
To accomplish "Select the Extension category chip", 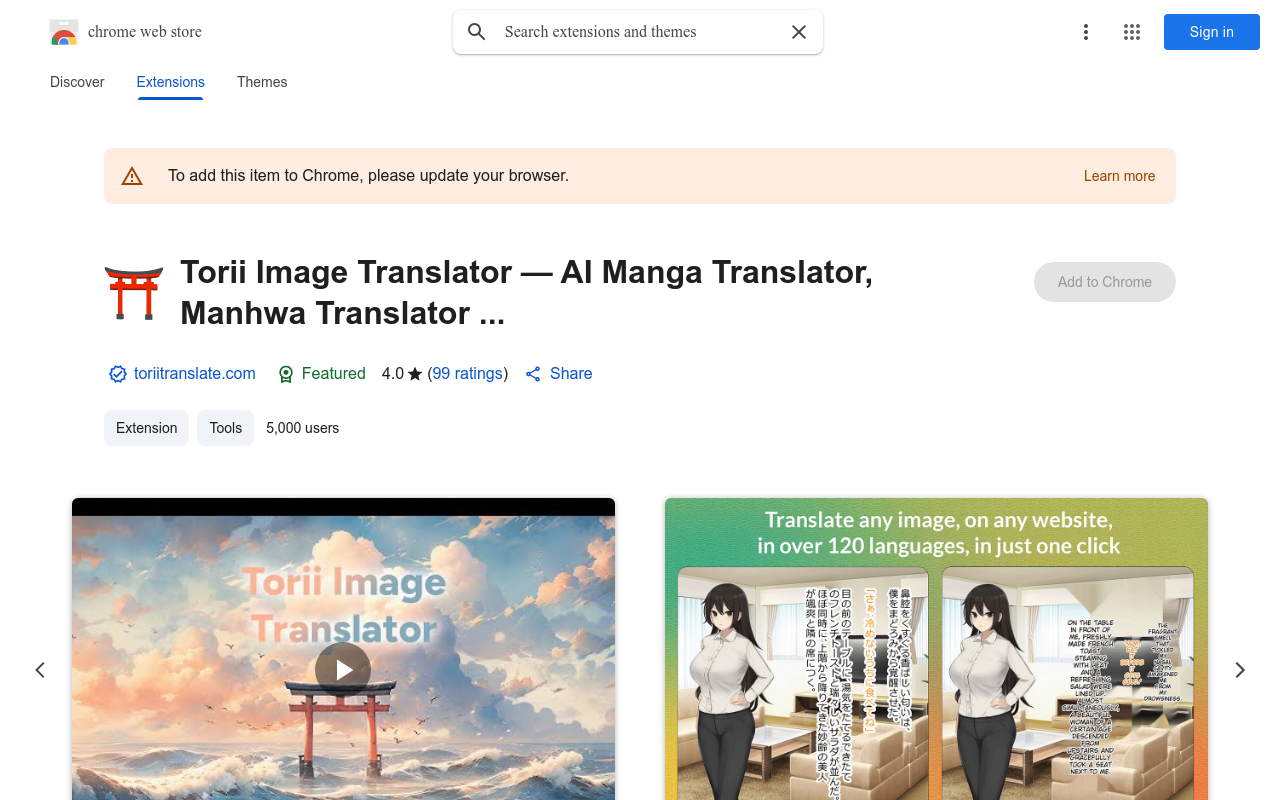I will point(146,428).
